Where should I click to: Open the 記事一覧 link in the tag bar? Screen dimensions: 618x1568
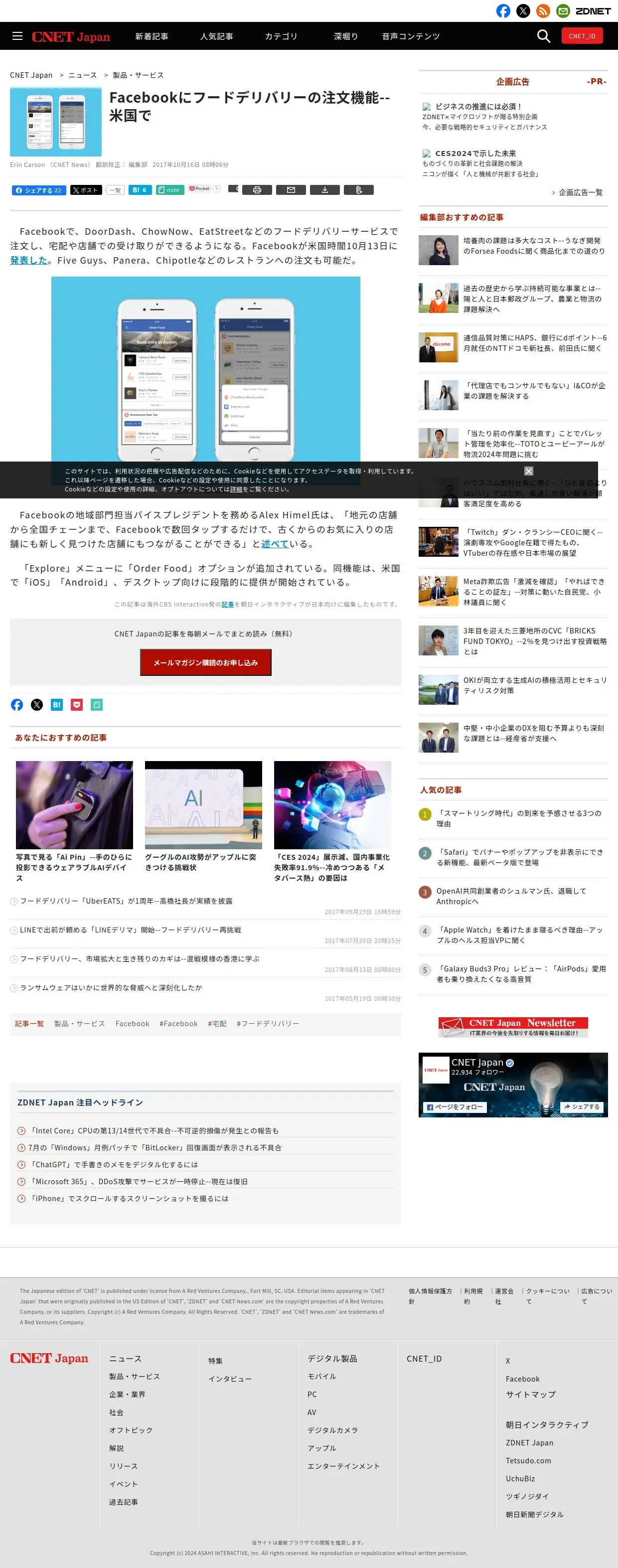tap(29, 1023)
